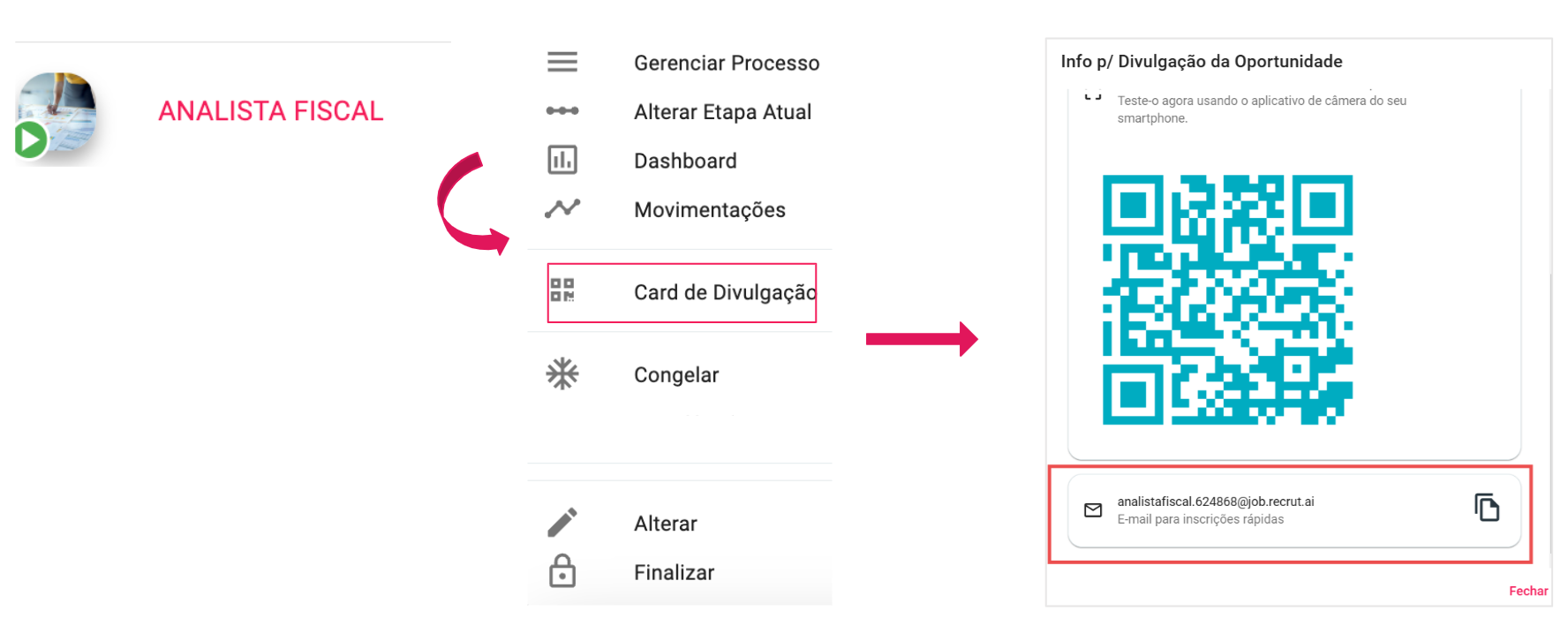Open the Dashboard menu entry
Screen dimensions: 1568x626
pos(684,161)
